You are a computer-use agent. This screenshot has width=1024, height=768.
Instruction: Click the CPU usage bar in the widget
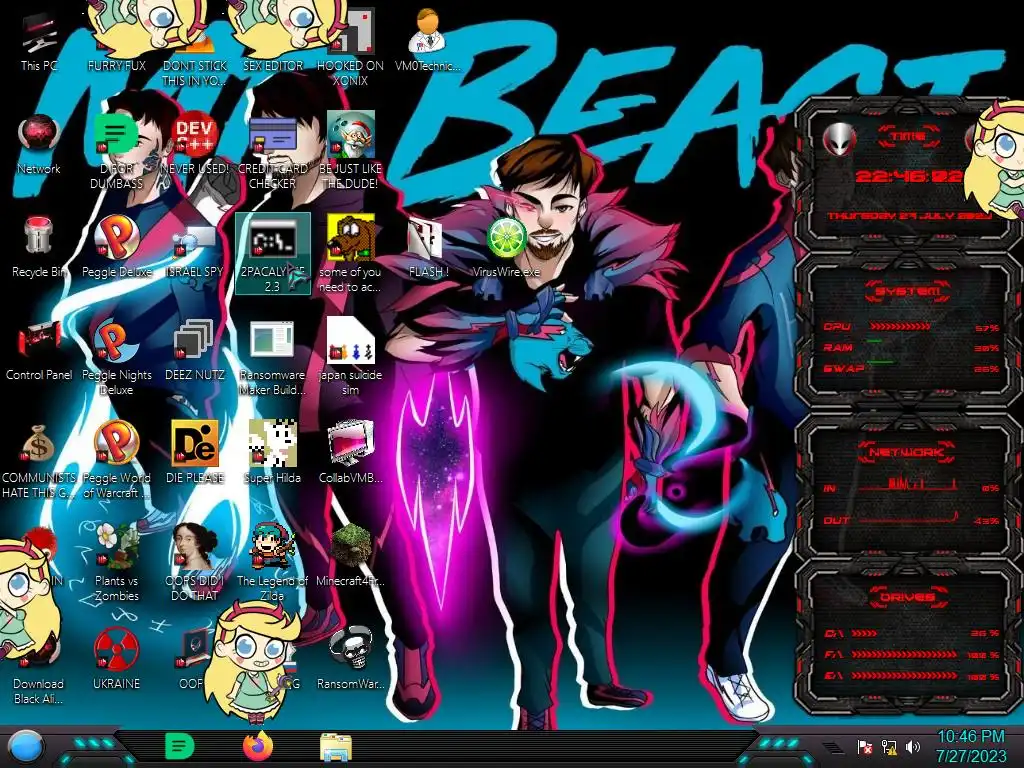point(899,327)
